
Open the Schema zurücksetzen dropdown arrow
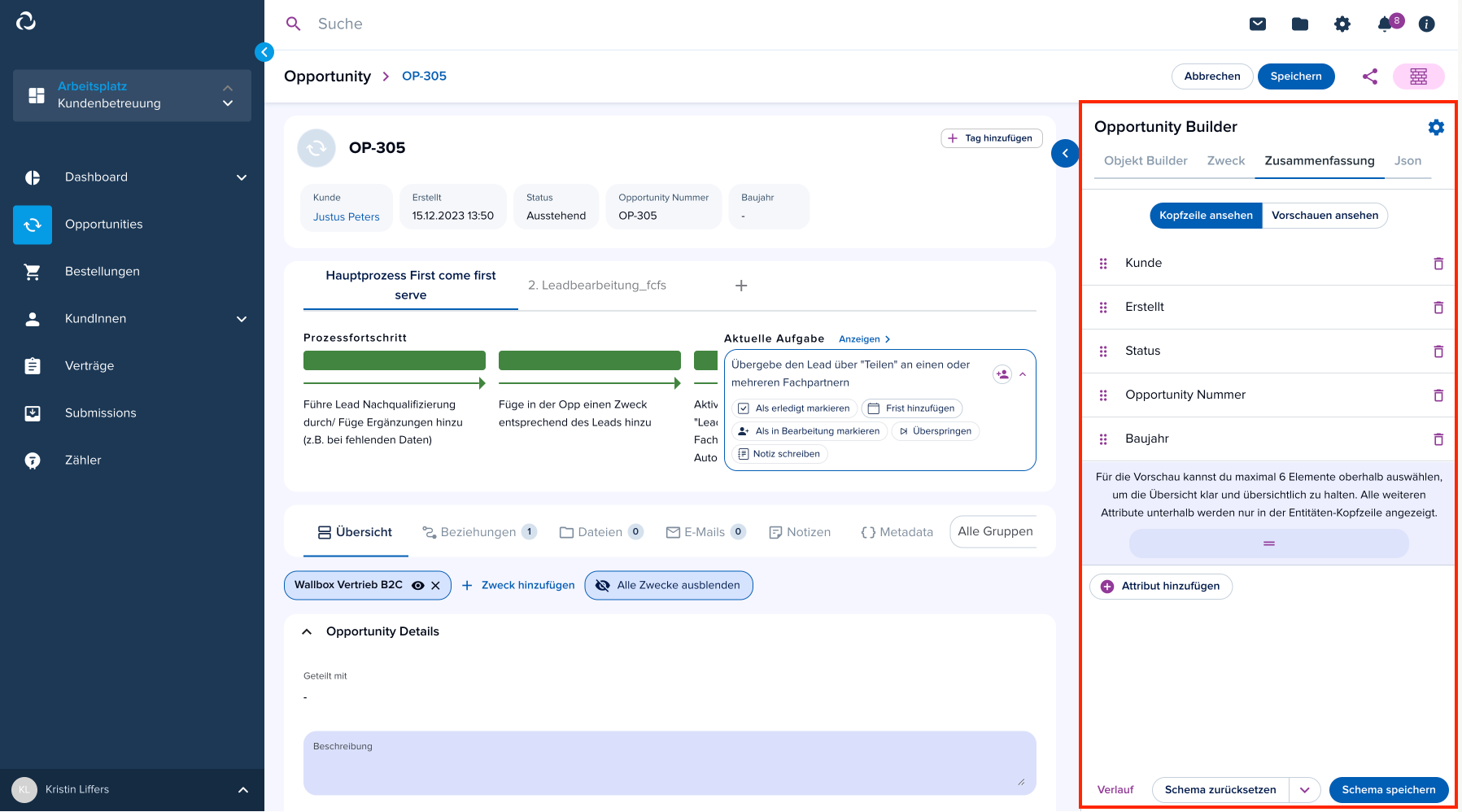(1305, 790)
